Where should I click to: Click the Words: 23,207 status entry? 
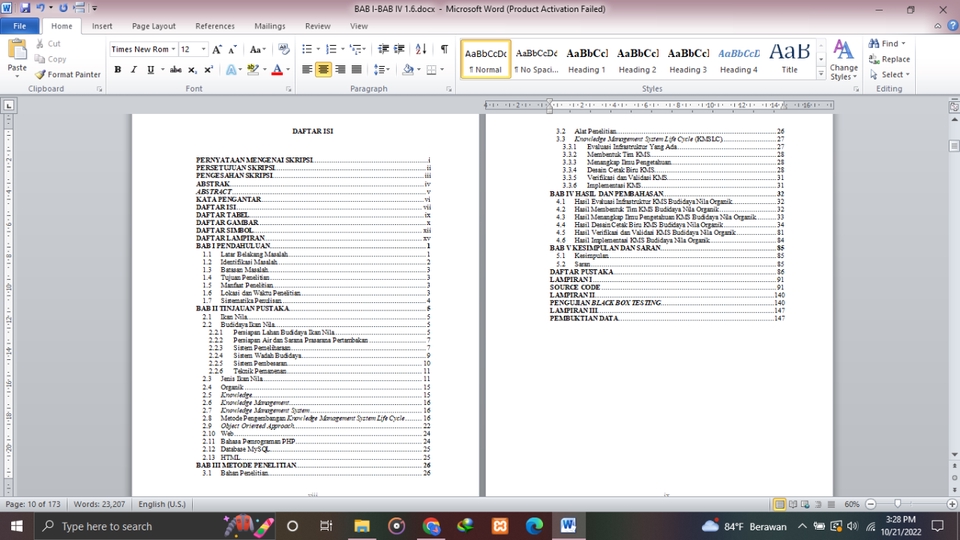pyautogui.click(x=99, y=504)
